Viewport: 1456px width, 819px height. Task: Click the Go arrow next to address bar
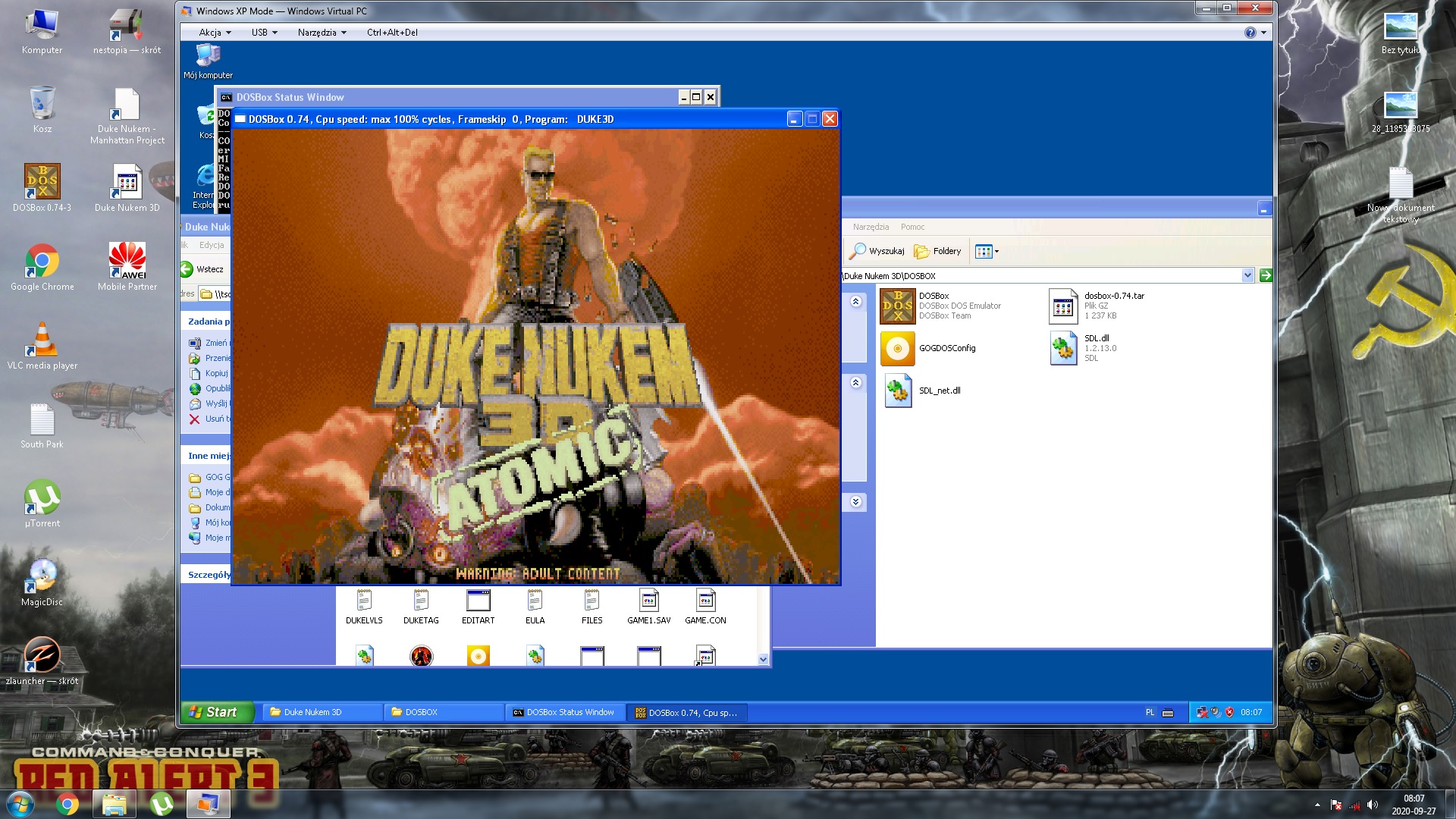point(1265,275)
